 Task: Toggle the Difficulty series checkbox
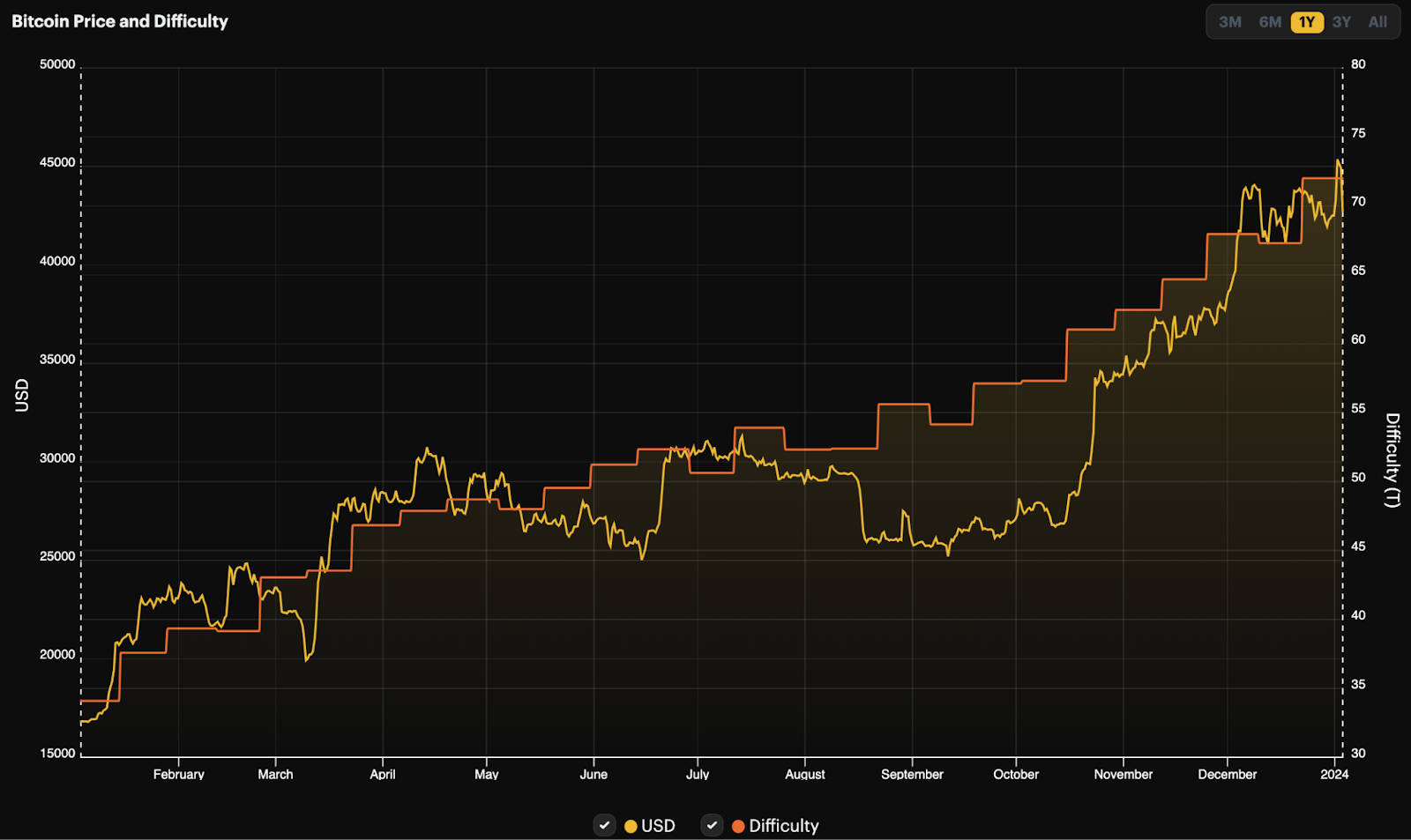(x=712, y=825)
